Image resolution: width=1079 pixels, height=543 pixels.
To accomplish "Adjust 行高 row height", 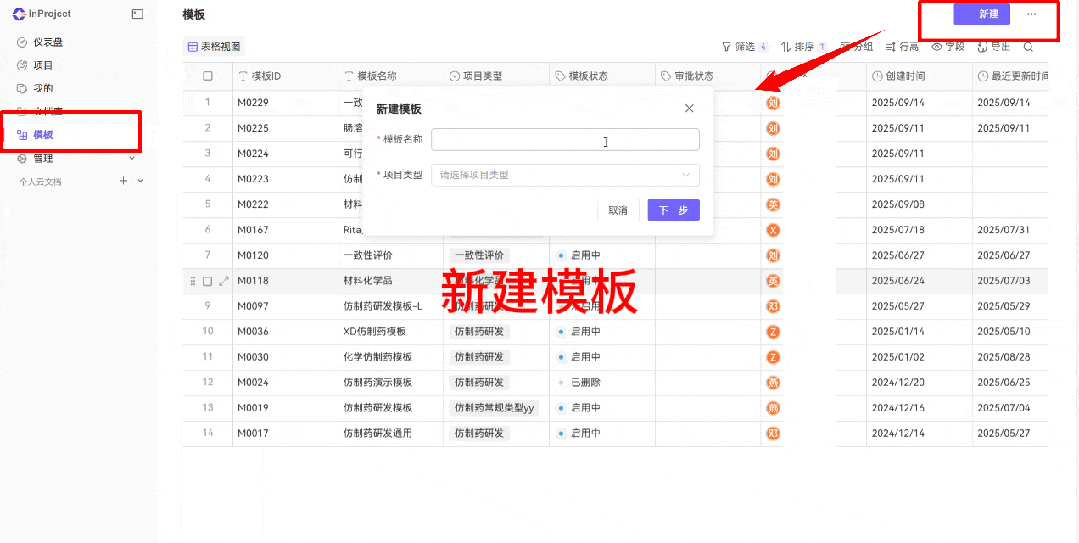I will (902, 47).
